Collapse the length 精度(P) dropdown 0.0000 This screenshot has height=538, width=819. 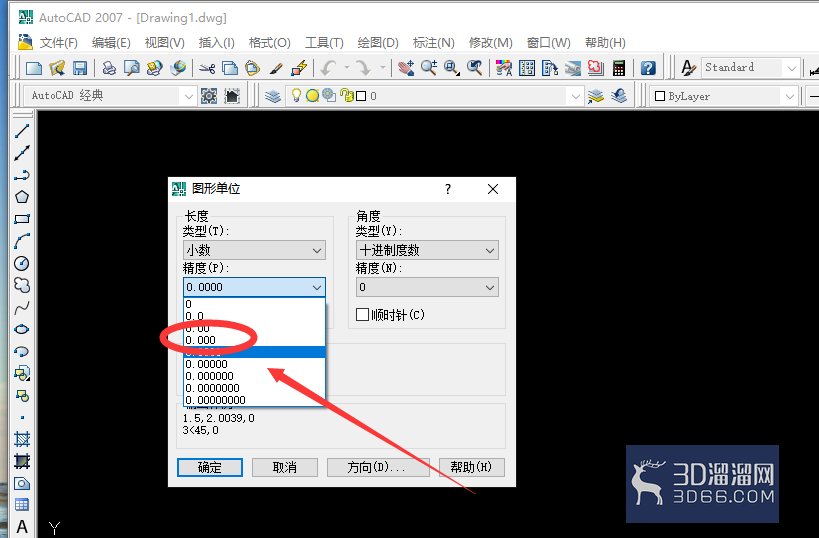pyautogui.click(x=254, y=287)
